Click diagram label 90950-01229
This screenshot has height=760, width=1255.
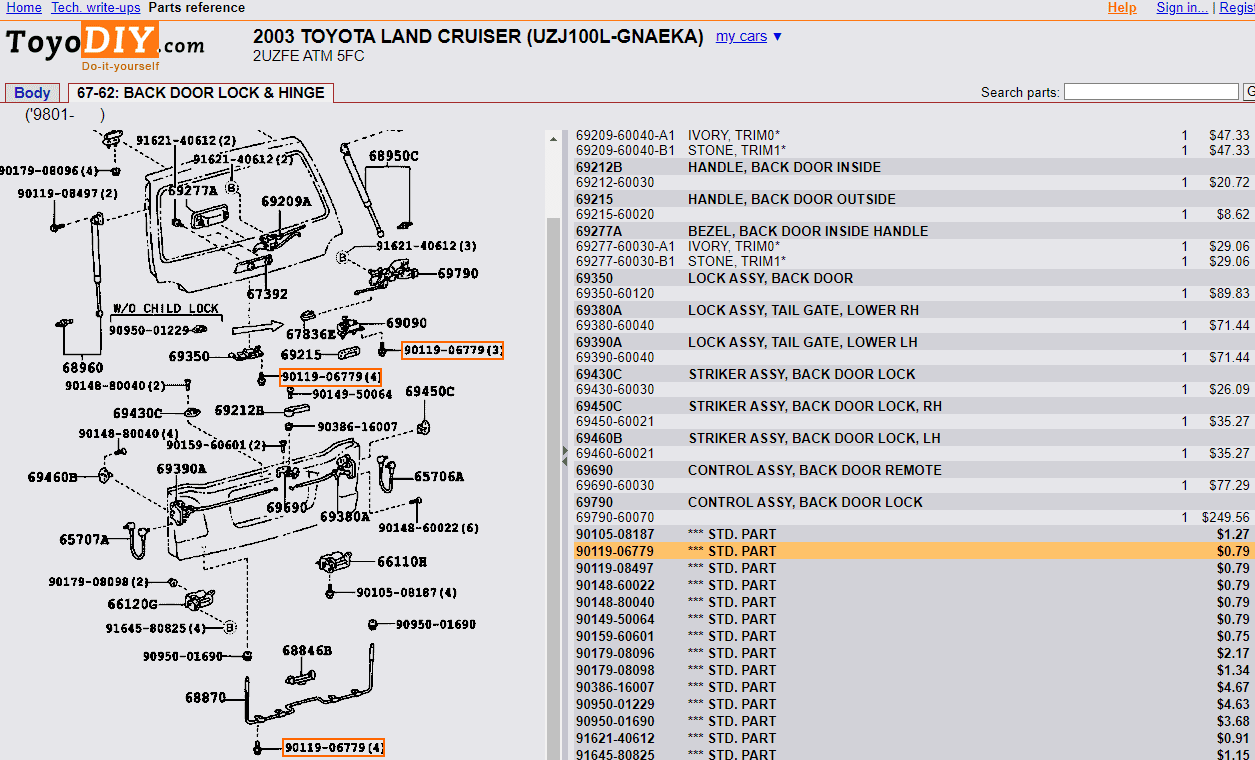tap(149, 330)
